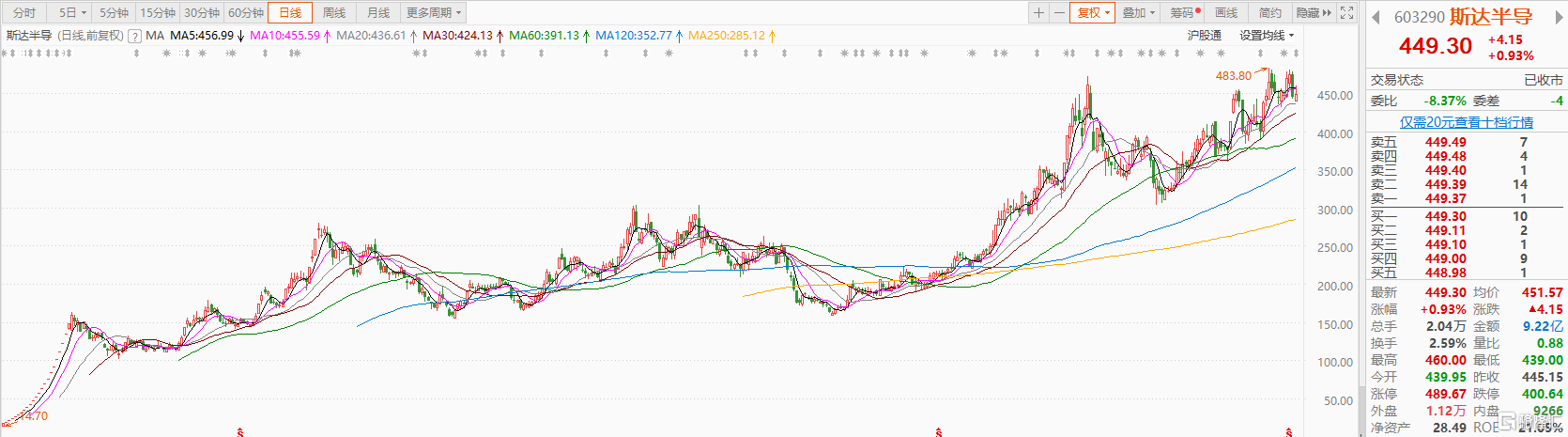Viewport: 1568px width, 437px height.
Task: Collapse side panel with 隐藏 button
Action: coord(1314,13)
